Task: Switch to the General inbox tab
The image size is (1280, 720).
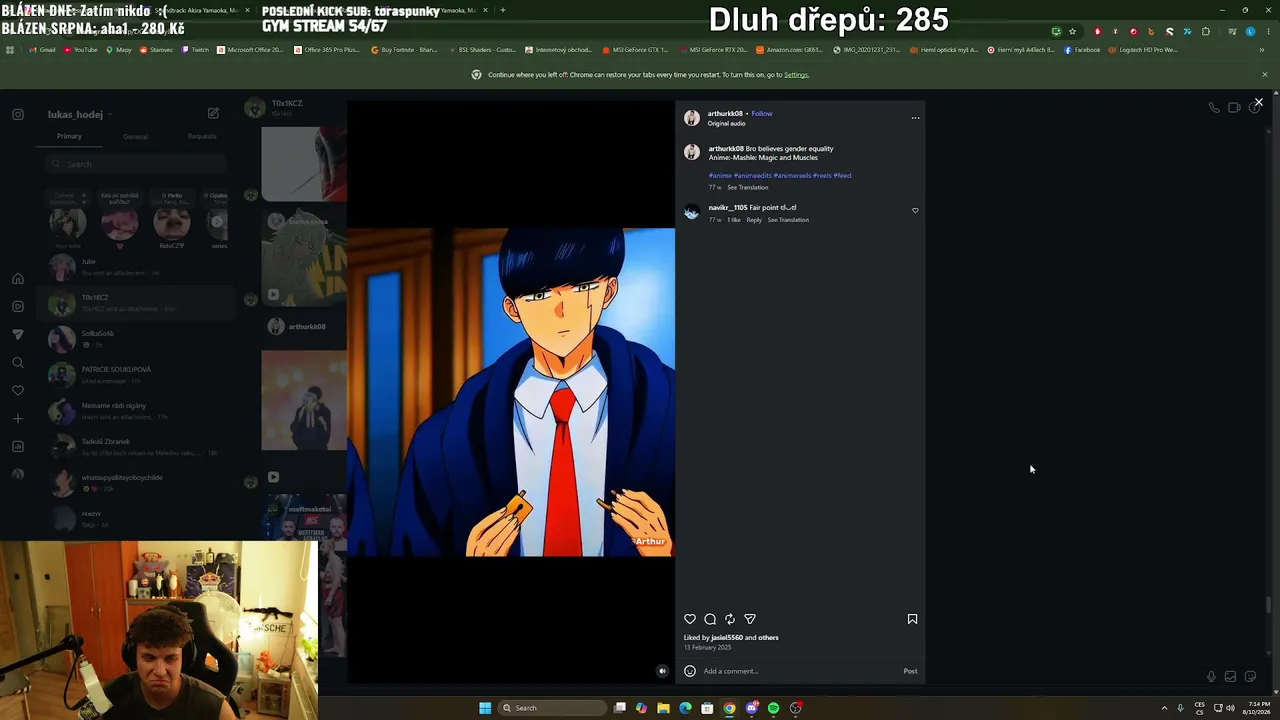Action: click(x=136, y=136)
